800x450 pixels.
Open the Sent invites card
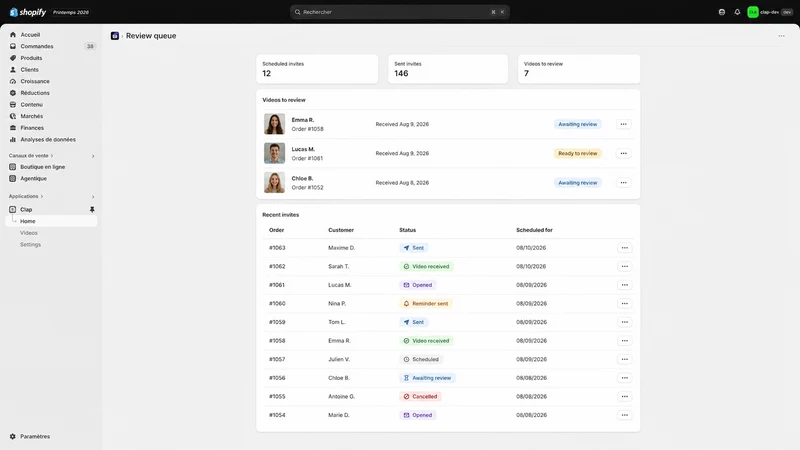click(448, 69)
